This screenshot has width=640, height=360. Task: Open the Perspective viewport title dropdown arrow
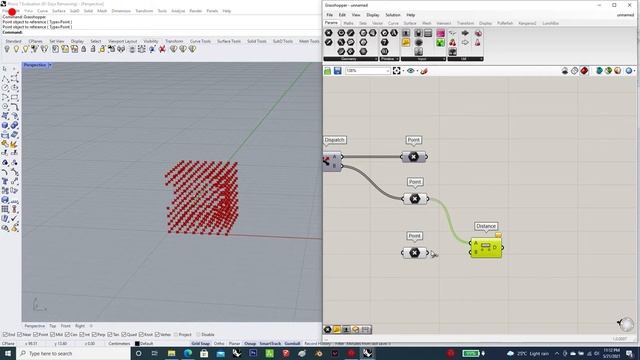coord(50,65)
